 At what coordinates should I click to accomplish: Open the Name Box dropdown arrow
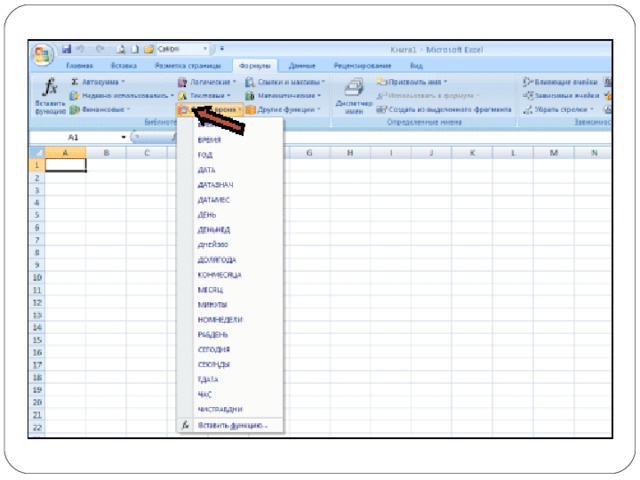pyautogui.click(x=123, y=136)
